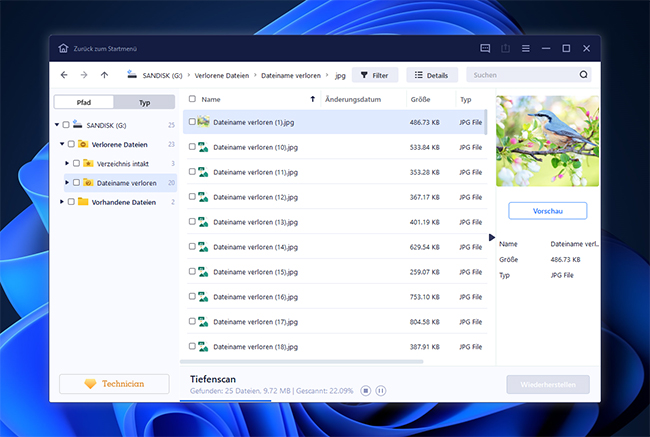Screen dimensions: 650x437
Task: Go back with the left arrow
Action: (64, 75)
